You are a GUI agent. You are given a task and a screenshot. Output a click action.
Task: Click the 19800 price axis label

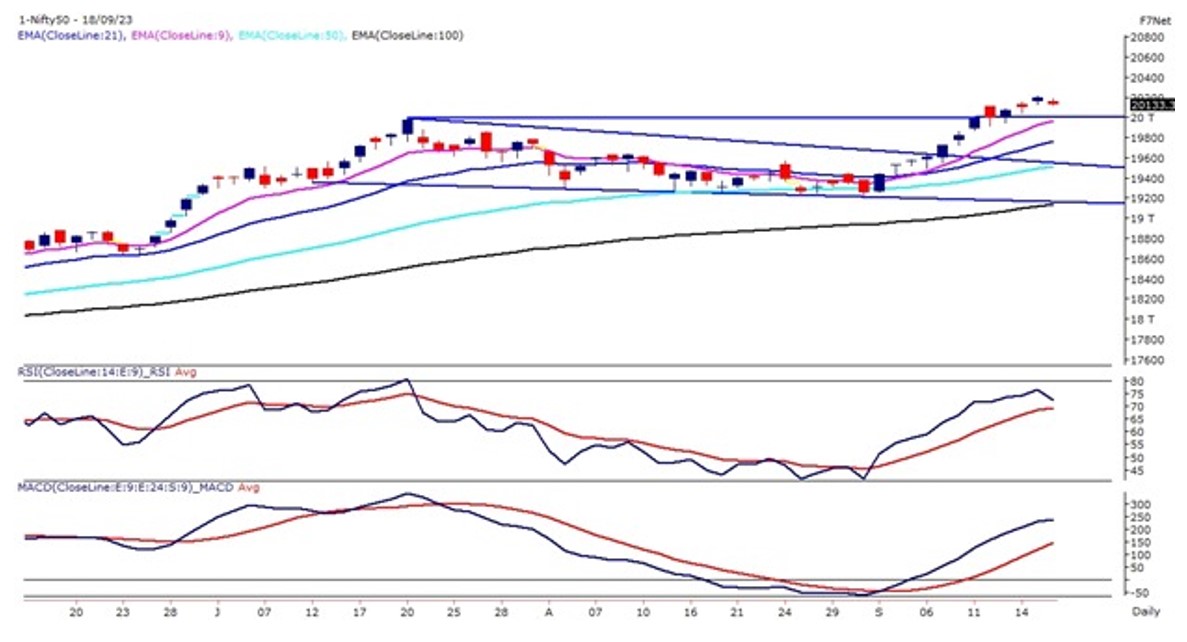pos(1148,138)
